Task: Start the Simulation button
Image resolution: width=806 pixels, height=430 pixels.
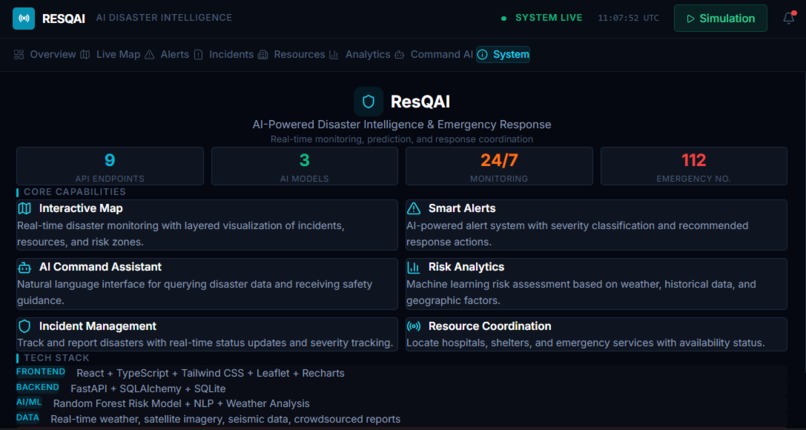Action: 721,18
